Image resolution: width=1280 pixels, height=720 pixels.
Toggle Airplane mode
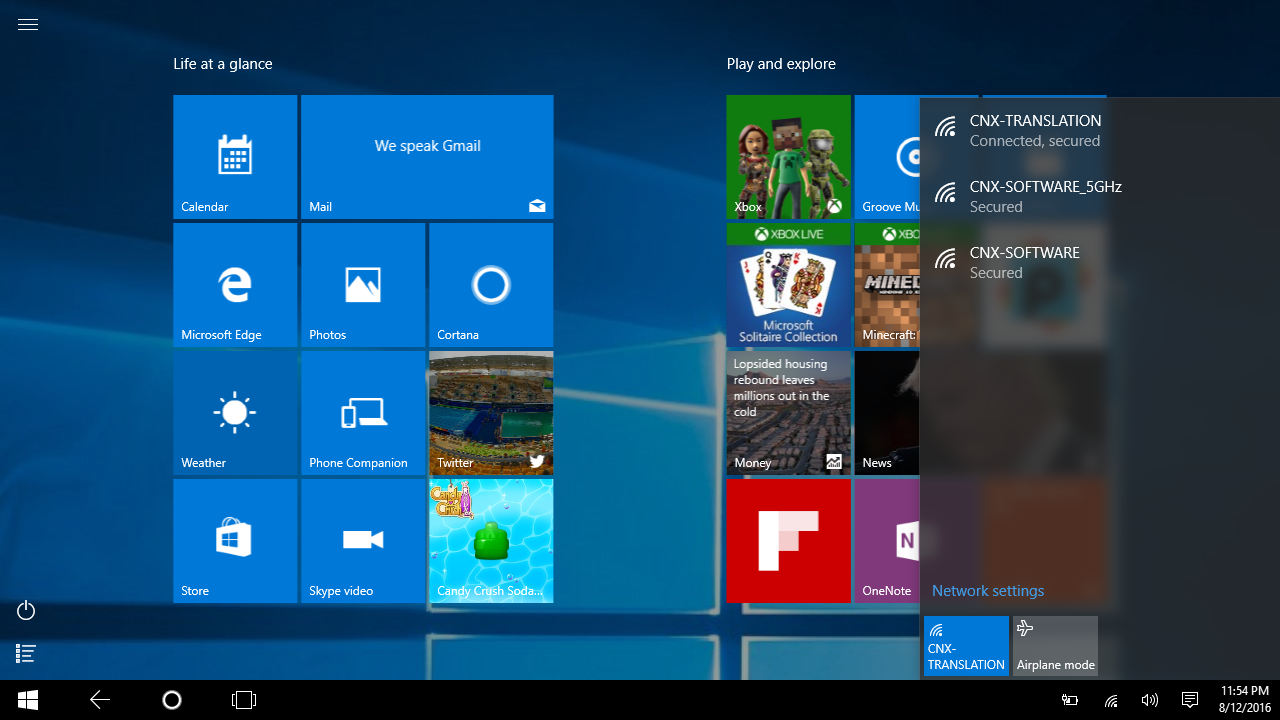1055,646
